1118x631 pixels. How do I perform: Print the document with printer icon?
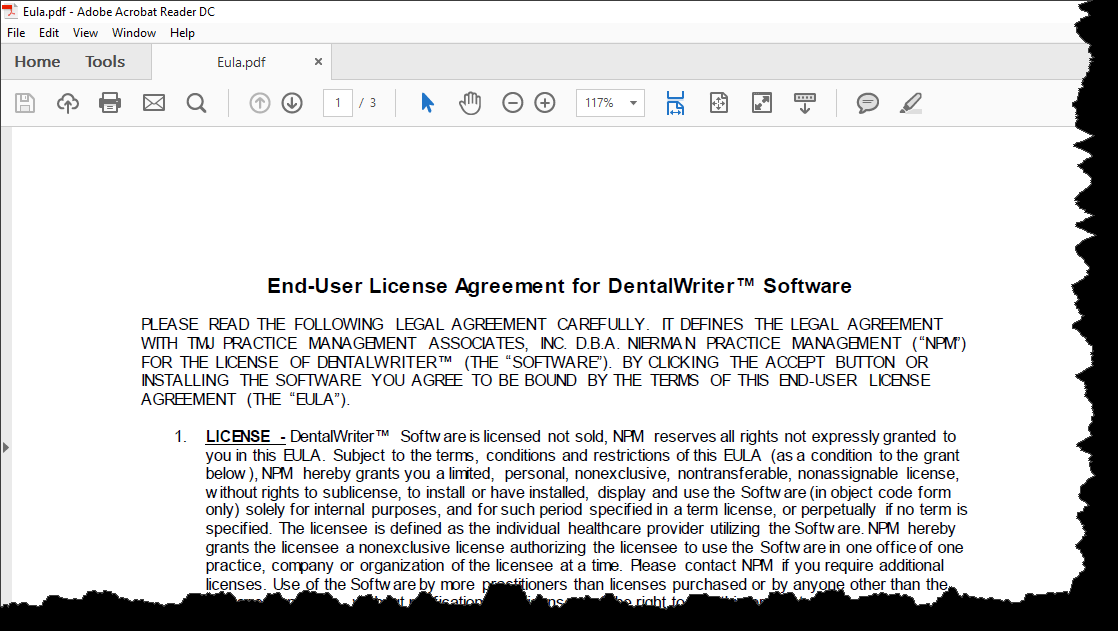pyautogui.click(x=110, y=103)
